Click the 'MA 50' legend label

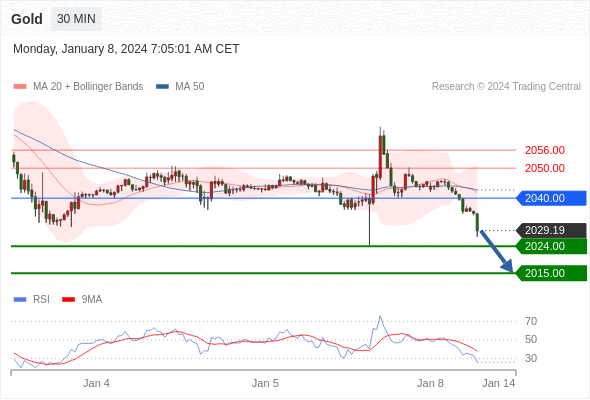(190, 87)
